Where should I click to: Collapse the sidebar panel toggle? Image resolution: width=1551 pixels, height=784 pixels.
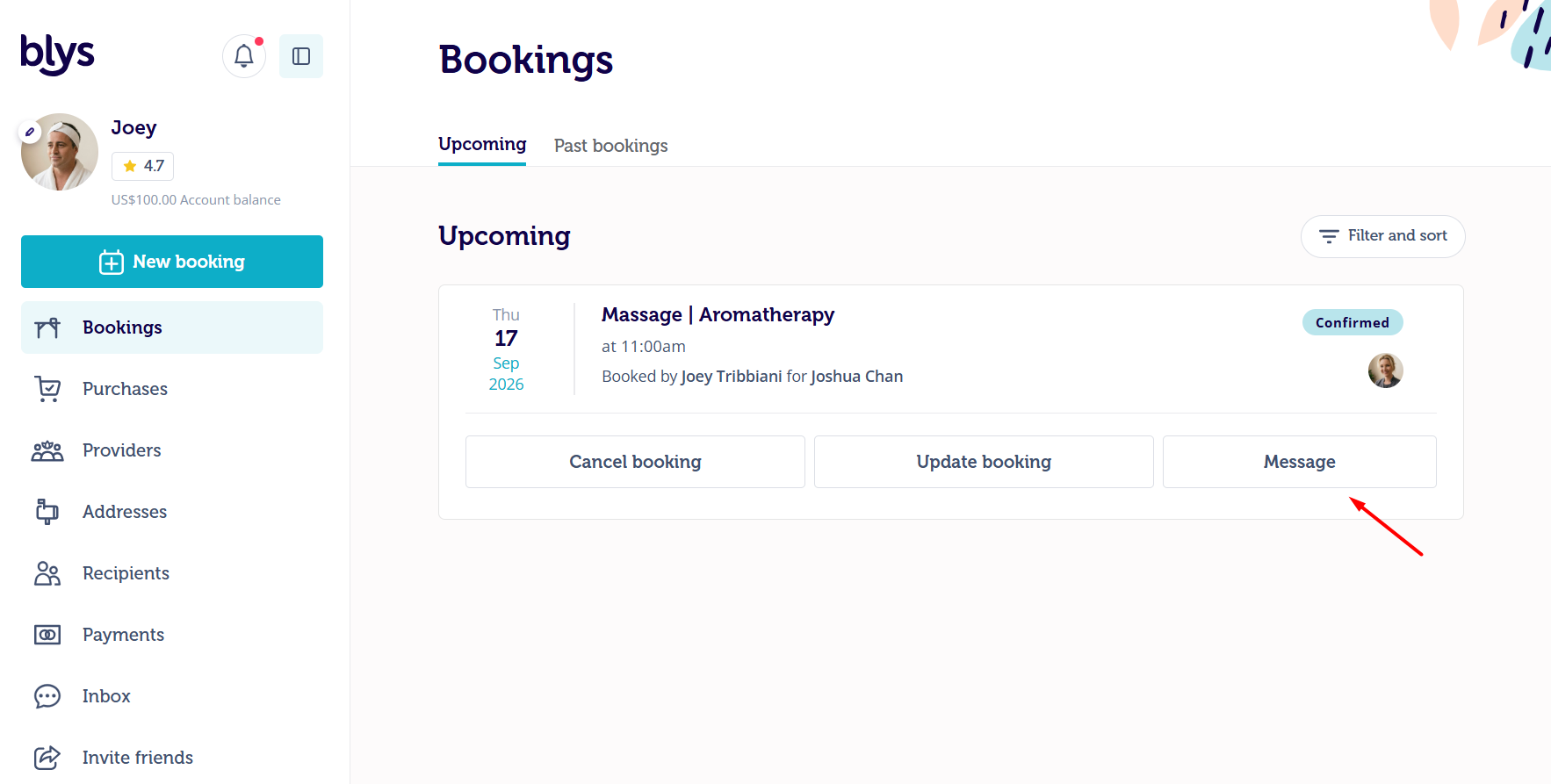[x=301, y=56]
